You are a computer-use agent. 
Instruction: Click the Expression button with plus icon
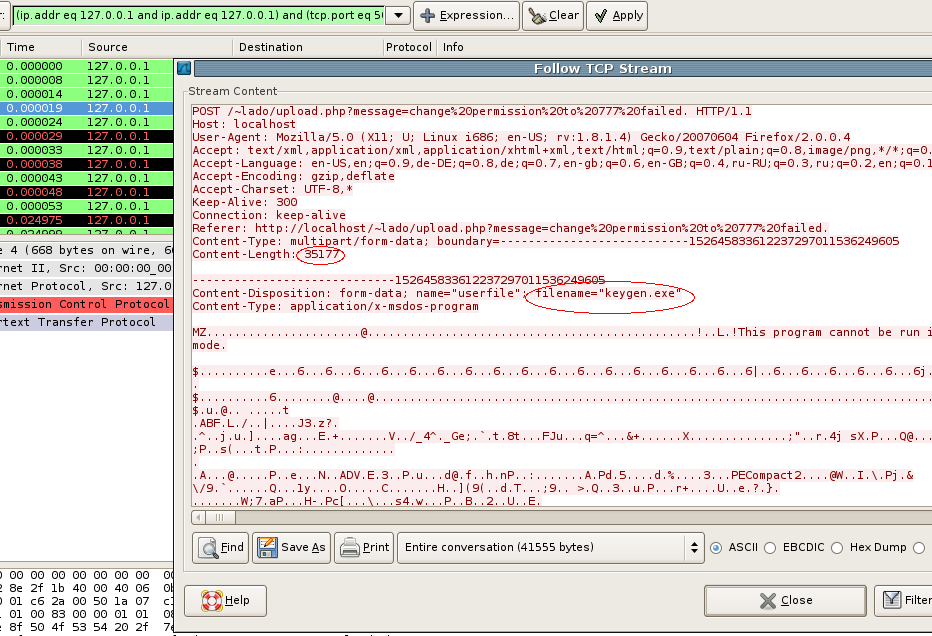click(x=465, y=16)
